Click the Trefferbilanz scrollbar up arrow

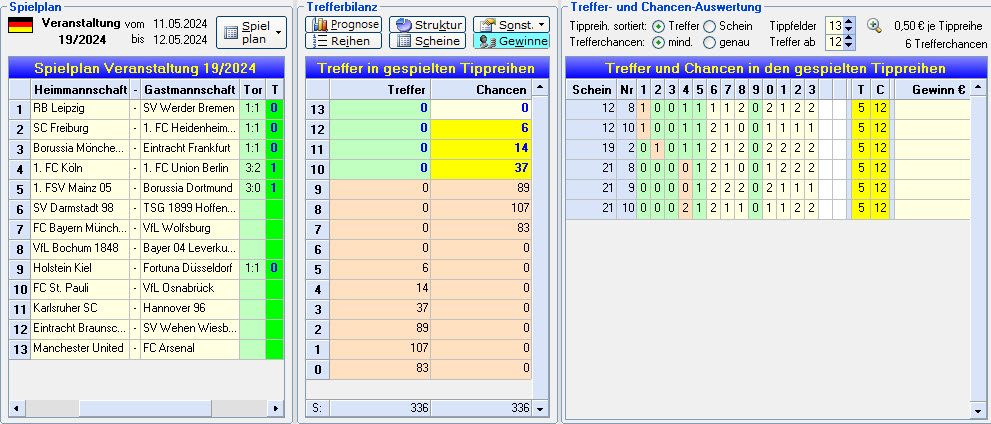(540, 88)
